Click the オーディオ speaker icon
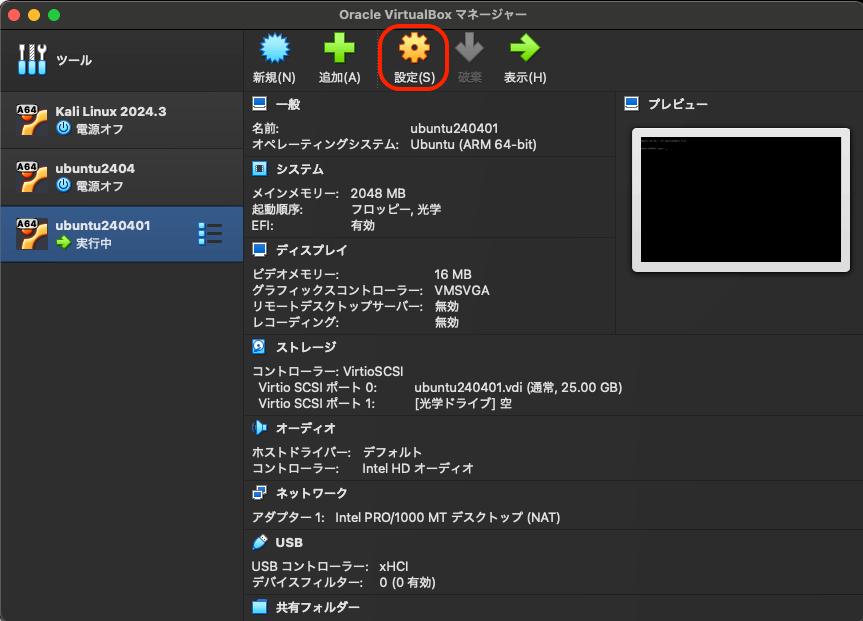Image resolution: width=863 pixels, height=621 pixels. coord(259,428)
